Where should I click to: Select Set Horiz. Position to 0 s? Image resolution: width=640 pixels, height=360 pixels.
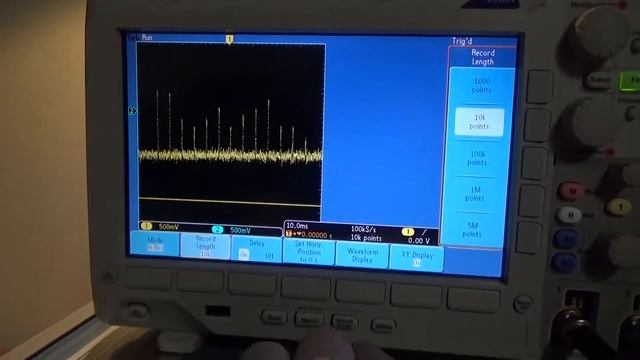coord(309,251)
